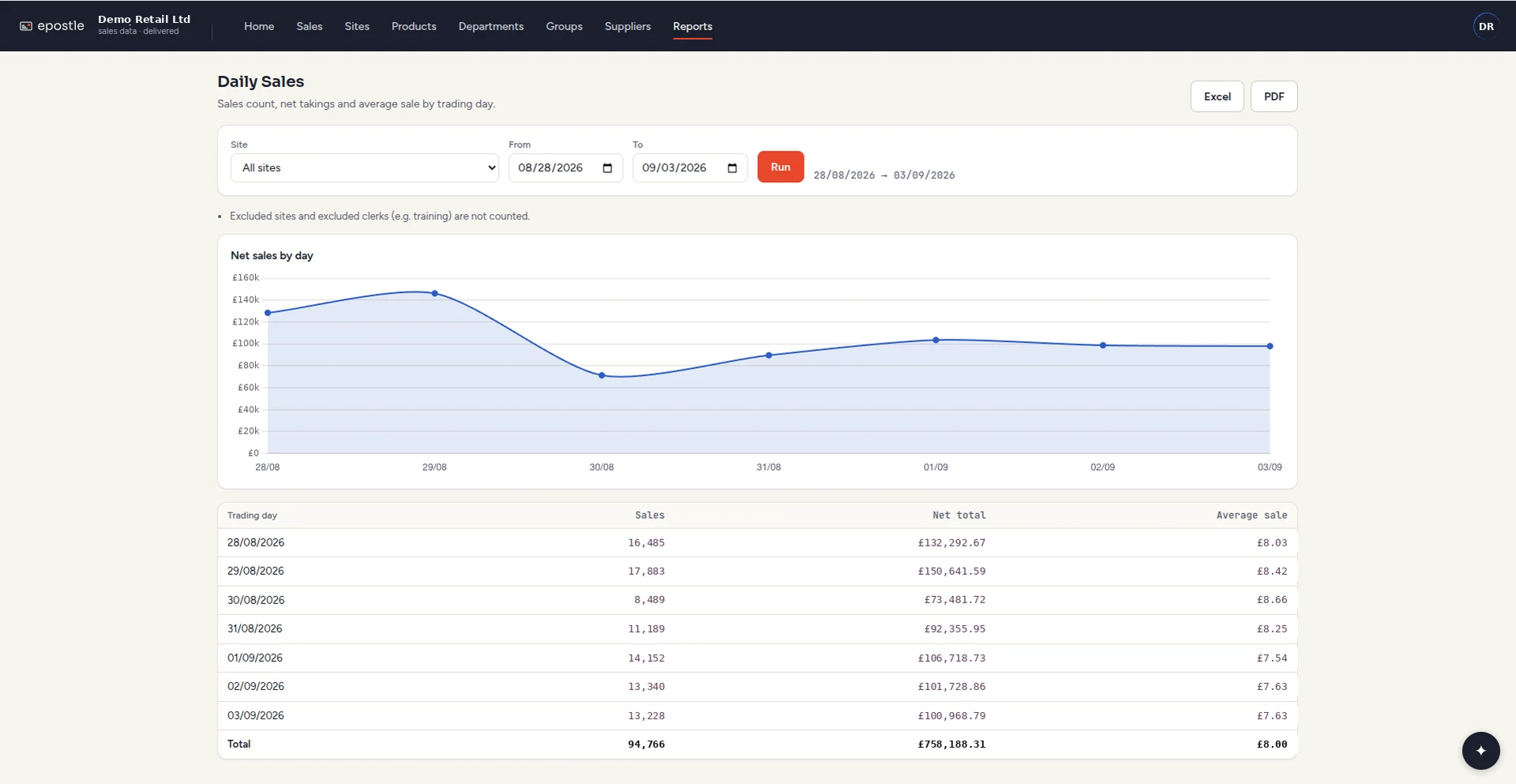1516x784 pixels.
Task: Click the Trading day column header
Action: (252, 516)
